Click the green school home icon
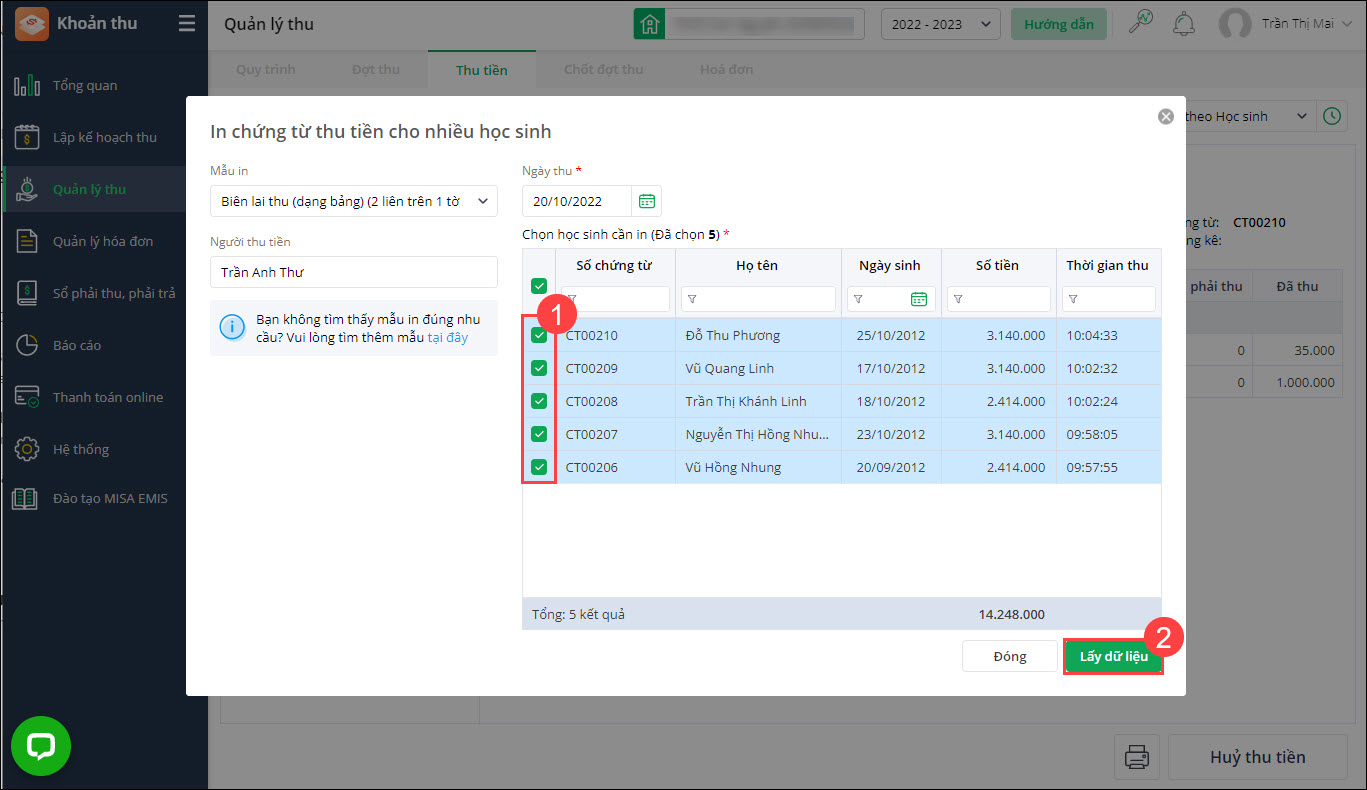 pyautogui.click(x=650, y=24)
